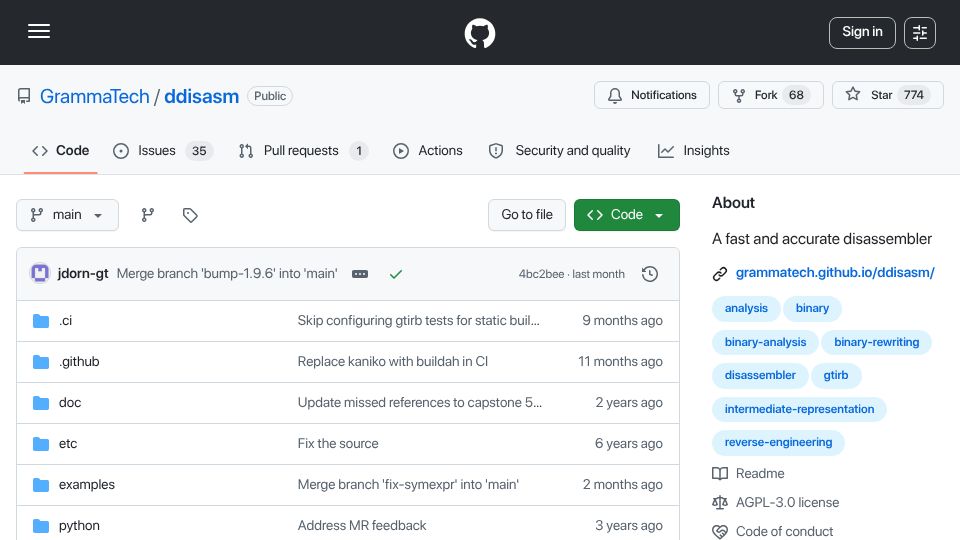The width and height of the screenshot is (960, 540).
Task: Open 'Address MR feedback' commit message
Action: (362, 526)
